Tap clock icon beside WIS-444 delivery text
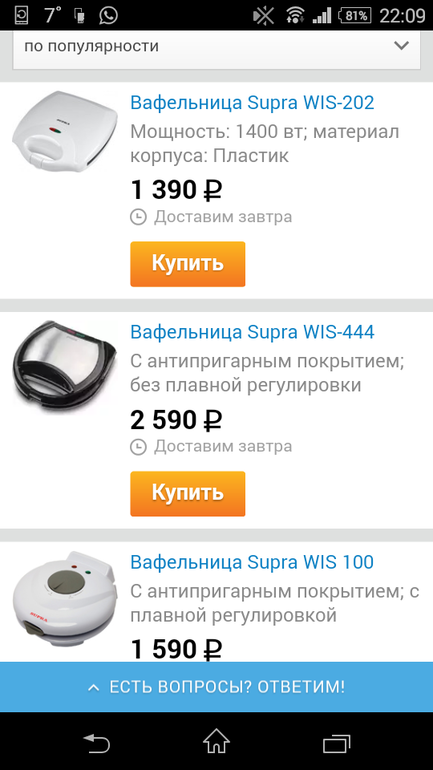This screenshot has width=433, height=770. pos(138,446)
